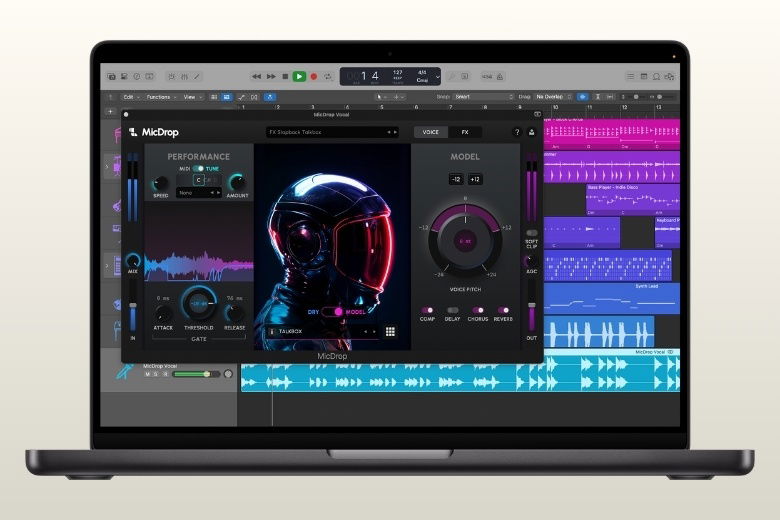Open scale dropdown showing None
780x520 pixels.
click(x=199, y=193)
